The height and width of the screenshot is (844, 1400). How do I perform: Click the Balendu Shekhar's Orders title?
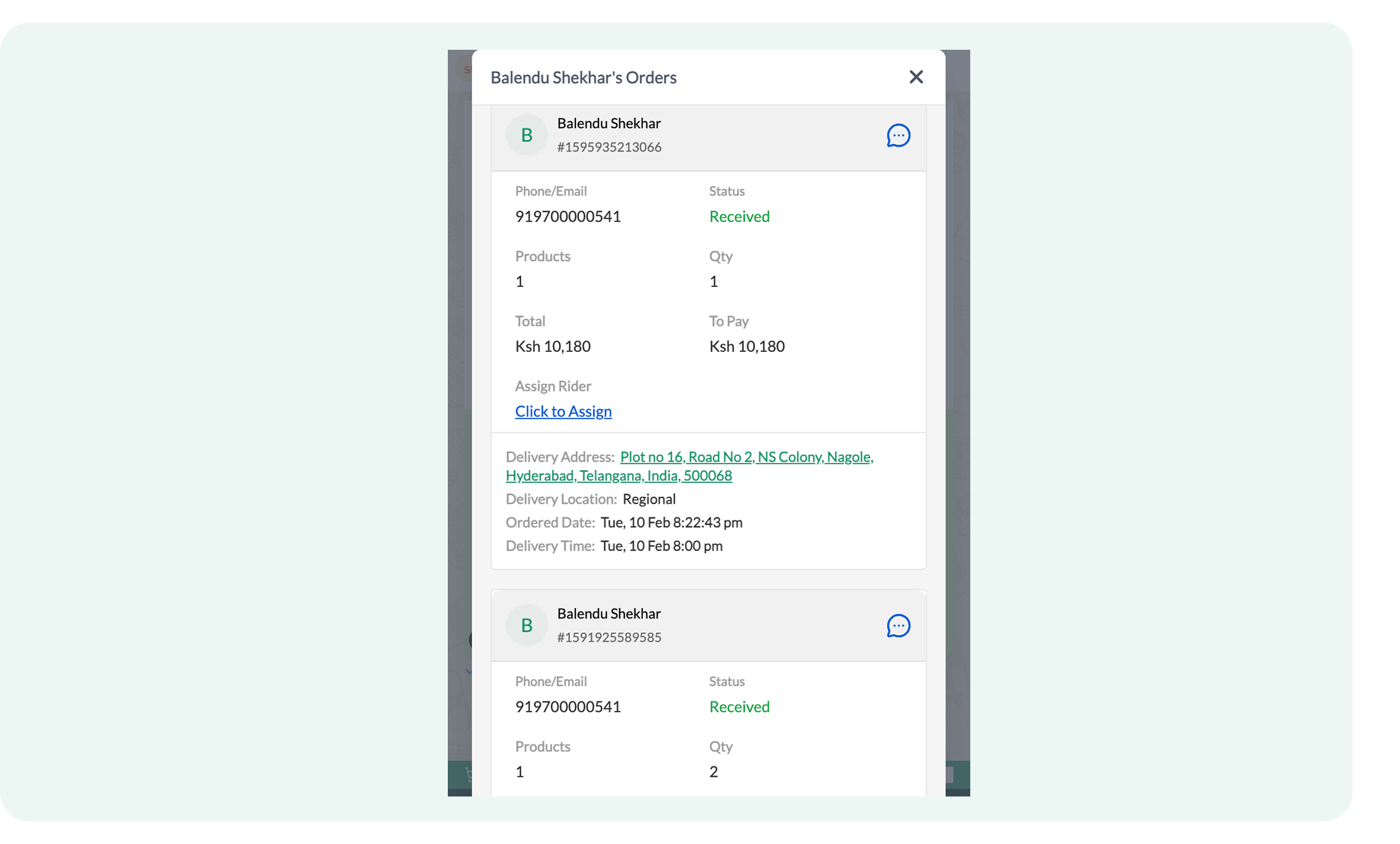tap(583, 78)
